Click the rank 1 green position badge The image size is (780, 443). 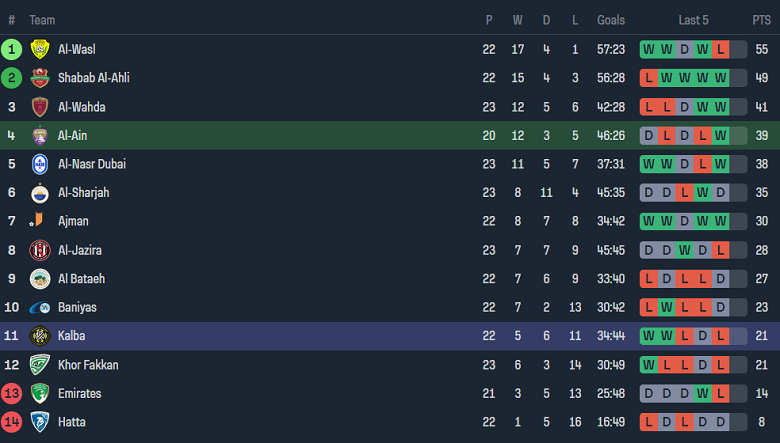click(x=12, y=49)
